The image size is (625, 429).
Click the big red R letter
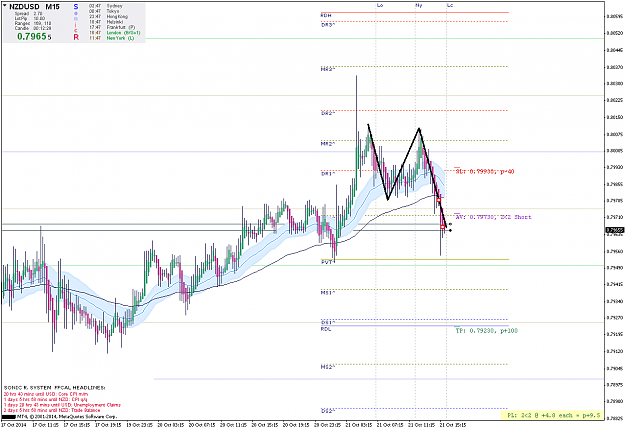tap(76, 37)
